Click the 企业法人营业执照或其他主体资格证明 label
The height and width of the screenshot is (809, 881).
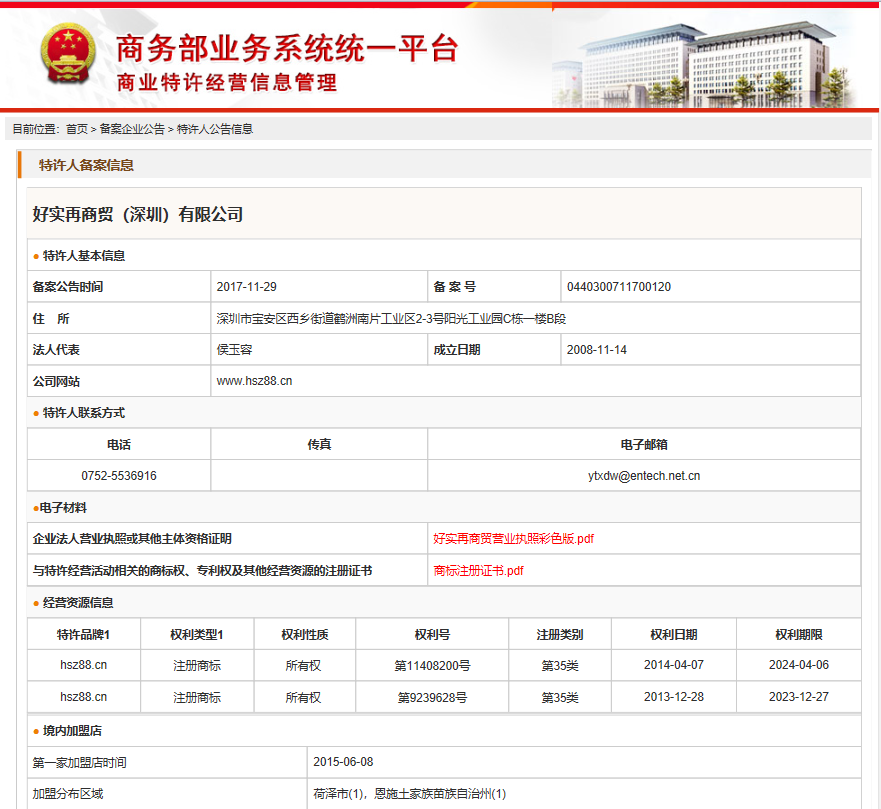click(x=132, y=539)
